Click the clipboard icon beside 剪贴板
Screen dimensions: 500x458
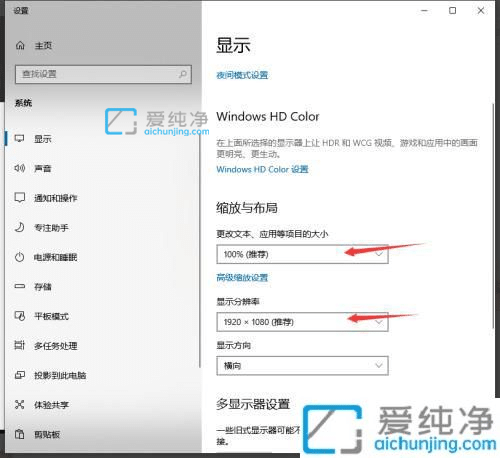coord(19,434)
